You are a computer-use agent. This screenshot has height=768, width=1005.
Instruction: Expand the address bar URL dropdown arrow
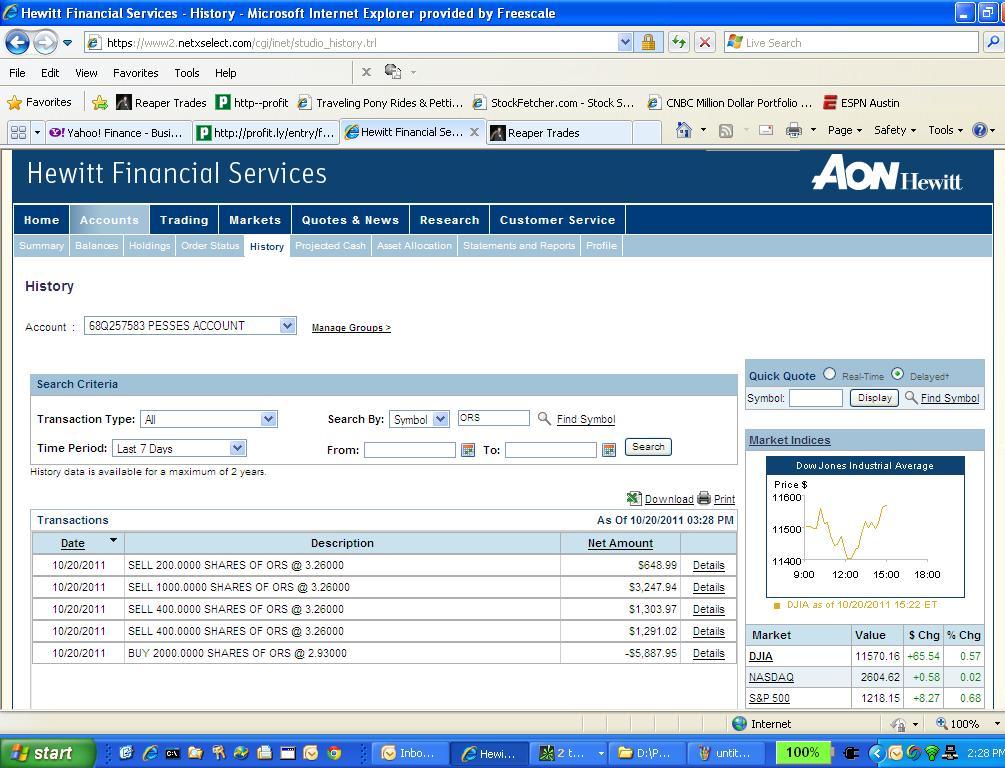click(625, 43)
